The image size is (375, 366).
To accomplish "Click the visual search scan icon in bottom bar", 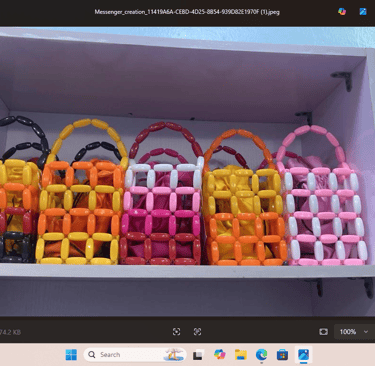I will [x=176, y=332].
